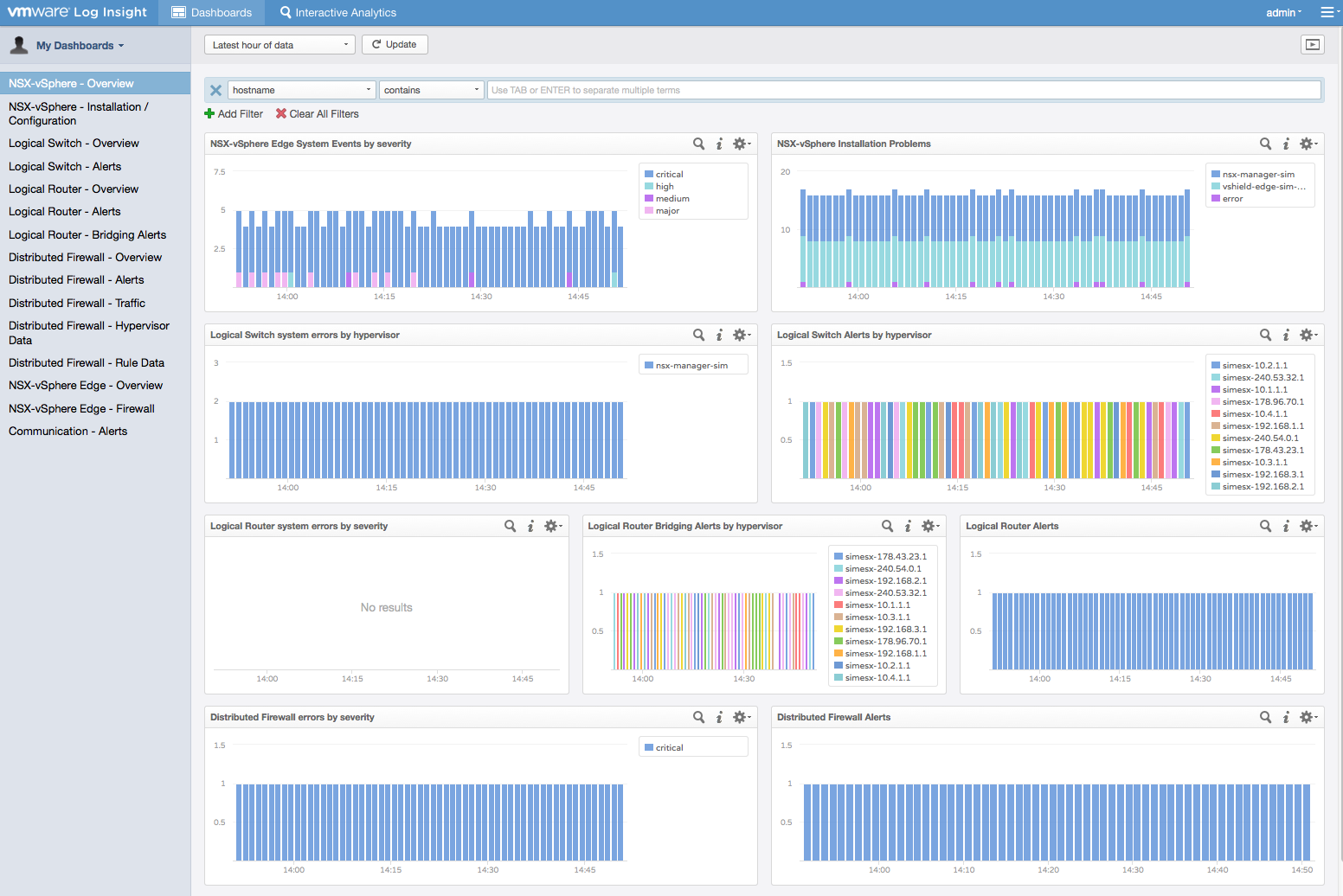Toggle critical series in Edge System Events legend
Viewport: 1343px width, 896px height.
coord(664,174)
